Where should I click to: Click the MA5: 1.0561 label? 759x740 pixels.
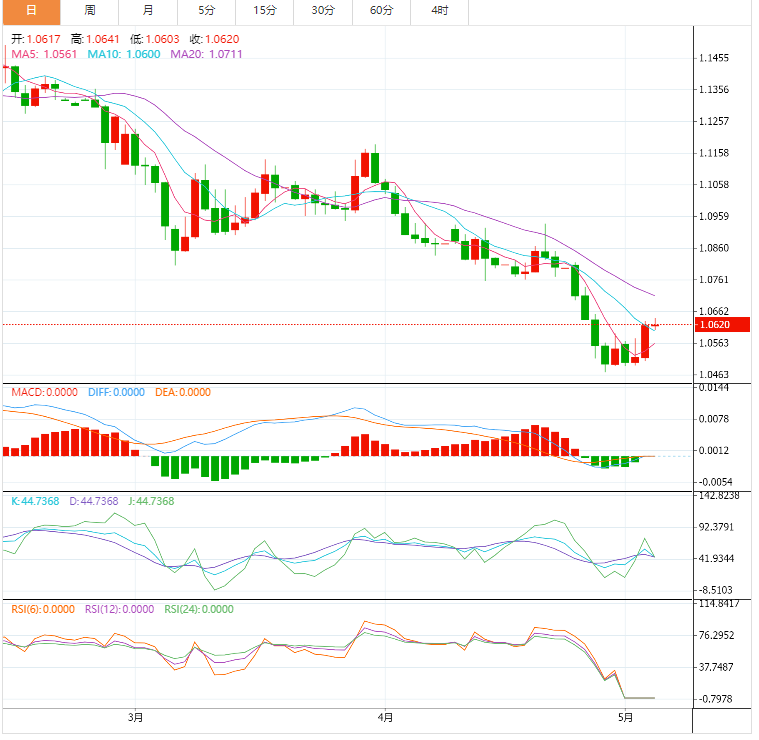coord(44,54)
